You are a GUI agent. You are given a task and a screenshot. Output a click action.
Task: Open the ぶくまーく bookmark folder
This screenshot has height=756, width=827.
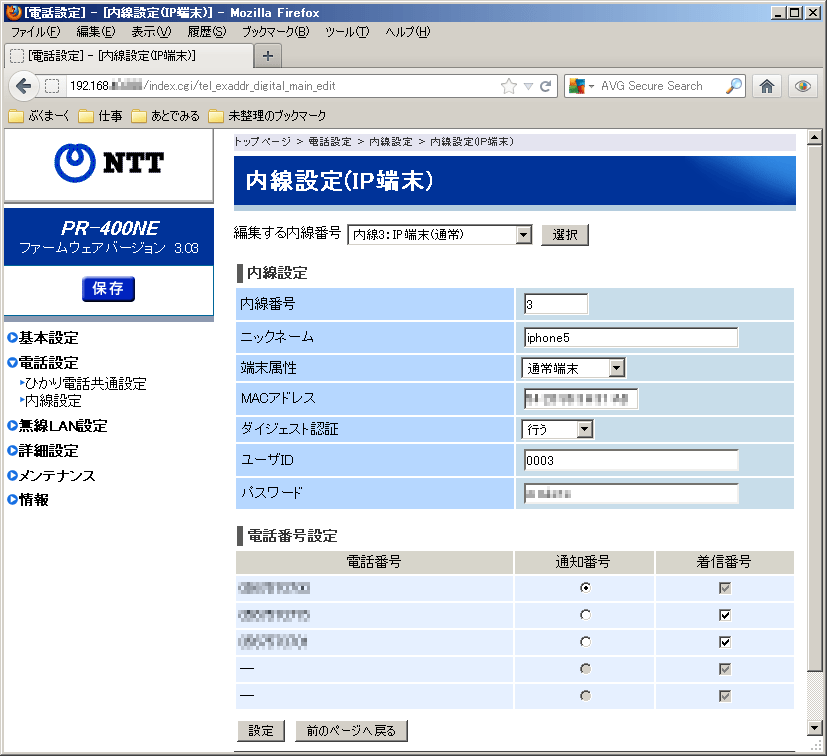(39, 116)
